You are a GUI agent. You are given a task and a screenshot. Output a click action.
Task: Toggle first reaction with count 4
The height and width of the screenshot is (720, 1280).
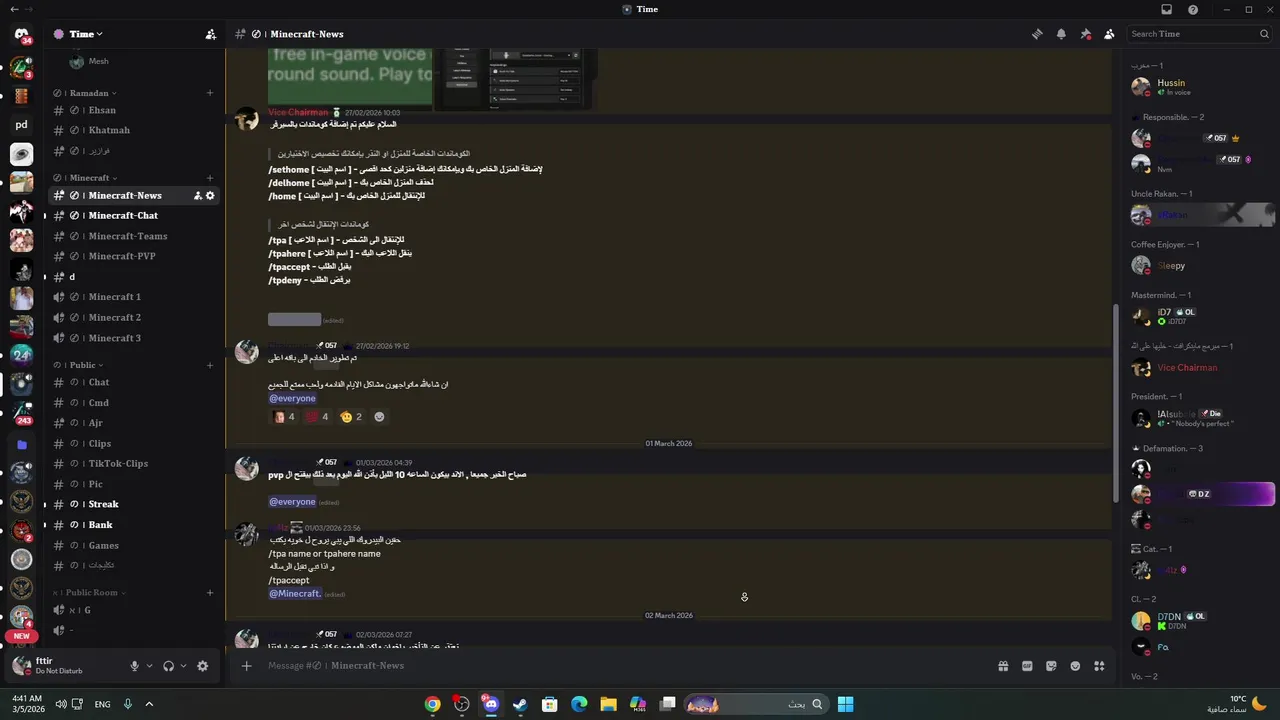[x=284, y=417]
